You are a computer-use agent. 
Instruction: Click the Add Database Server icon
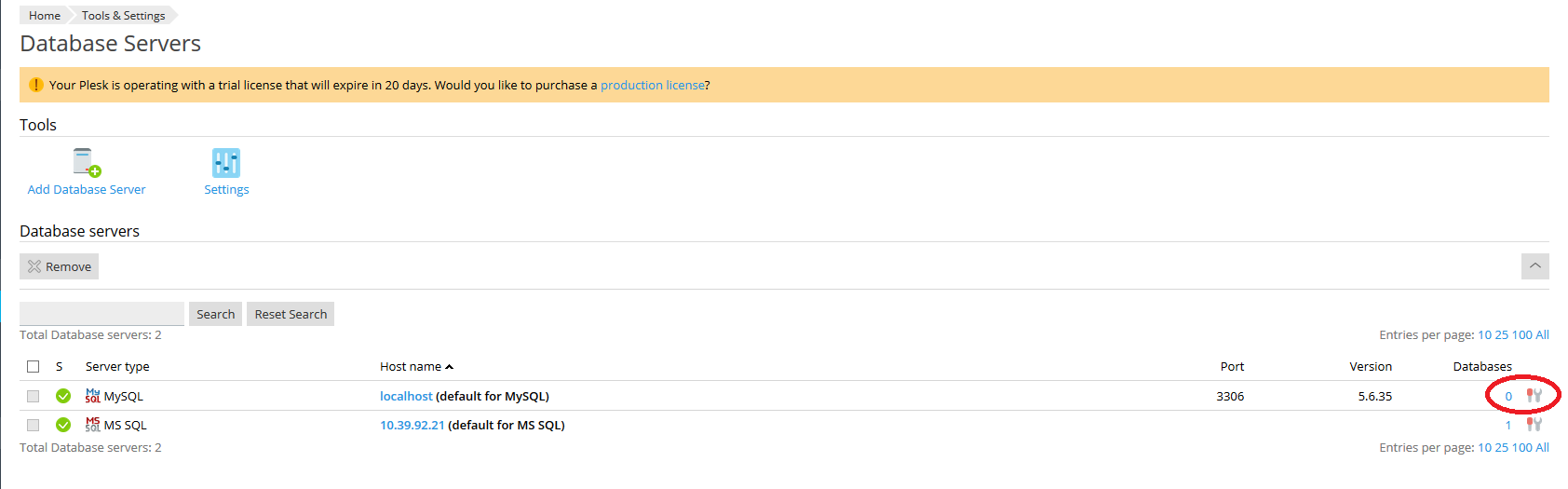[x=87, y=163]
